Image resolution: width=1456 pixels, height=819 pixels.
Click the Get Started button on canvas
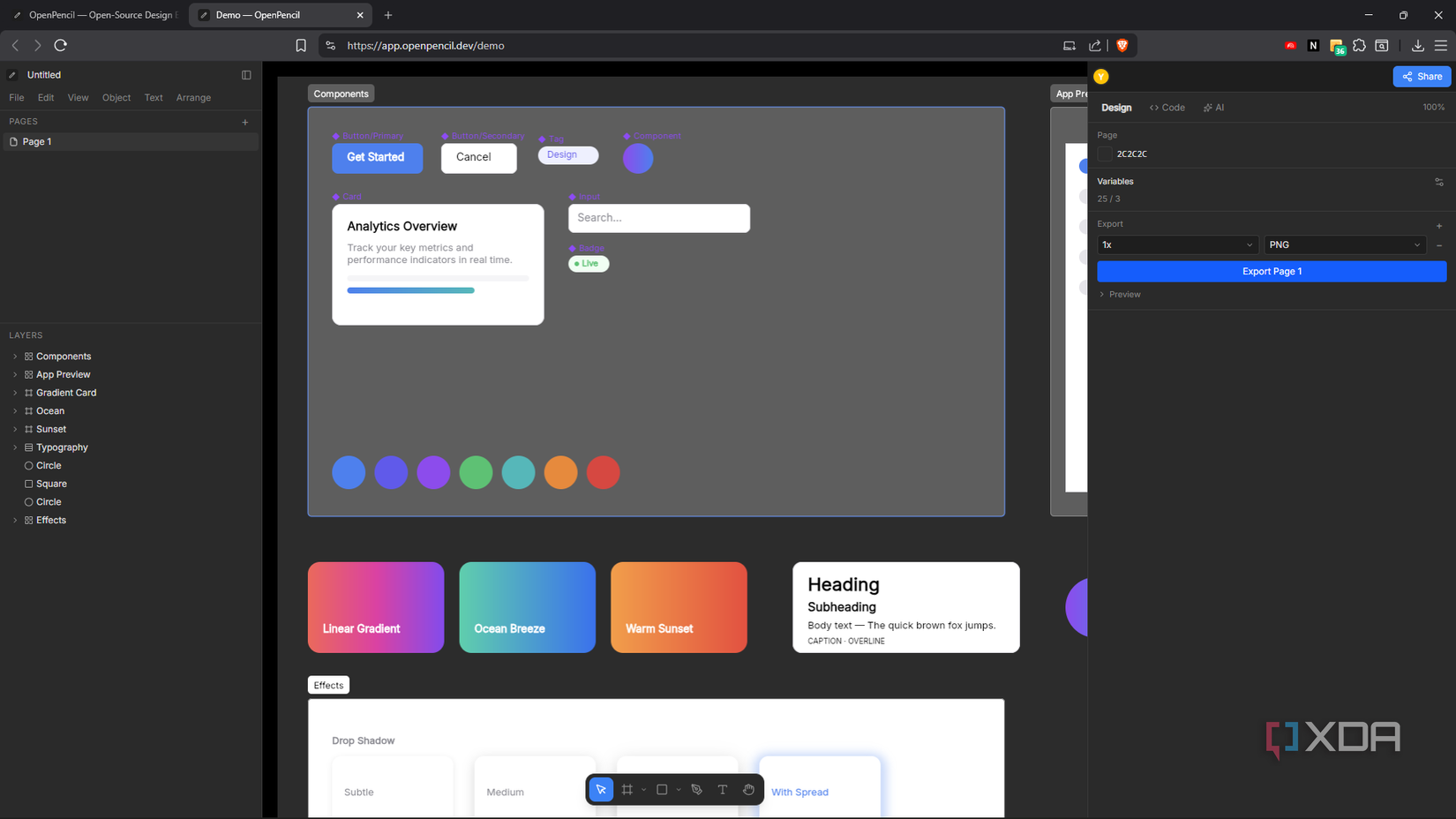[377, 158]
